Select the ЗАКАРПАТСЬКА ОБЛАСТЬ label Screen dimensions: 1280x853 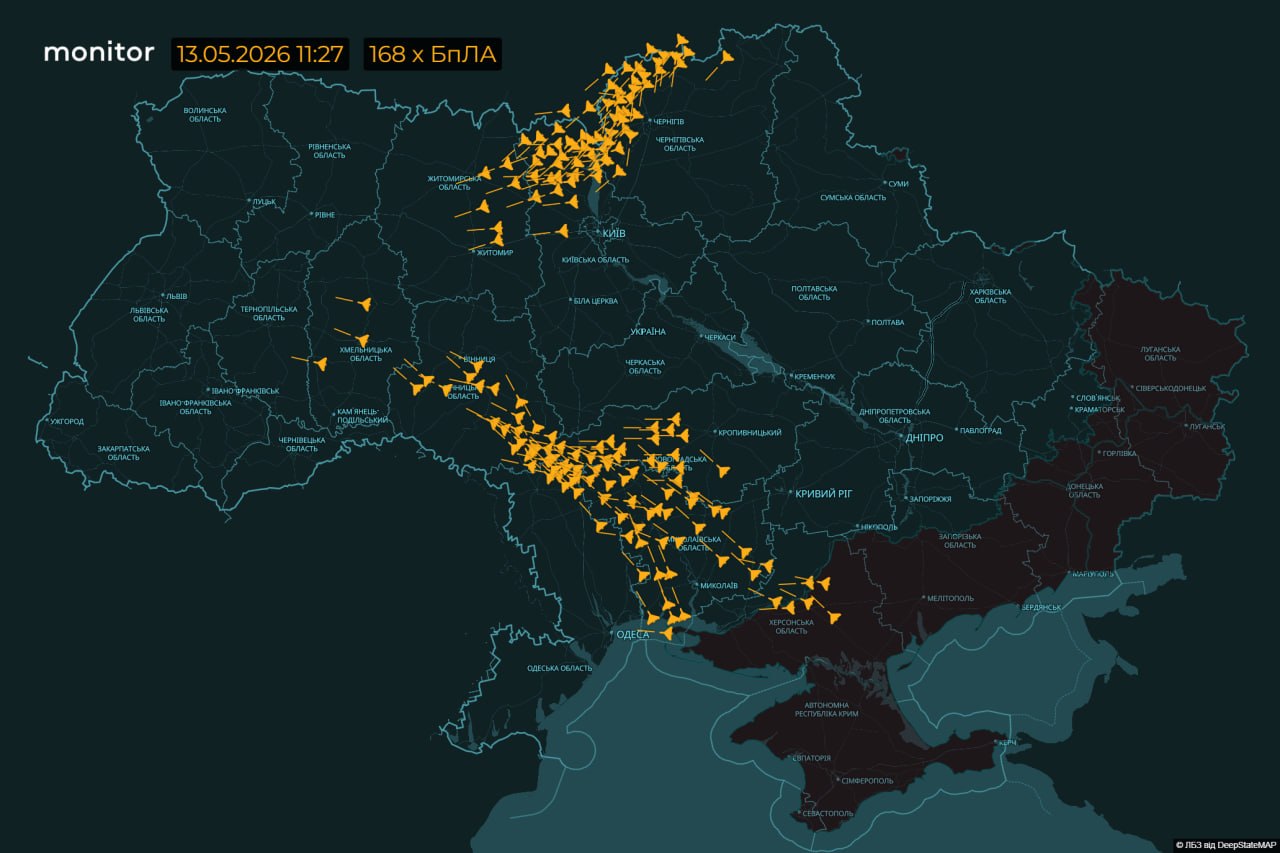click(x=124, y=453)
